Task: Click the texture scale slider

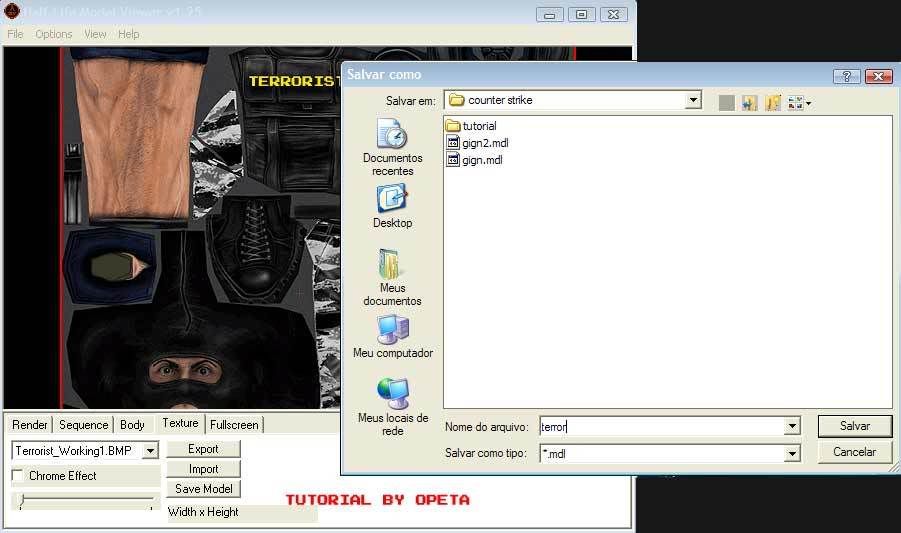Action: [x=86, y=501]
